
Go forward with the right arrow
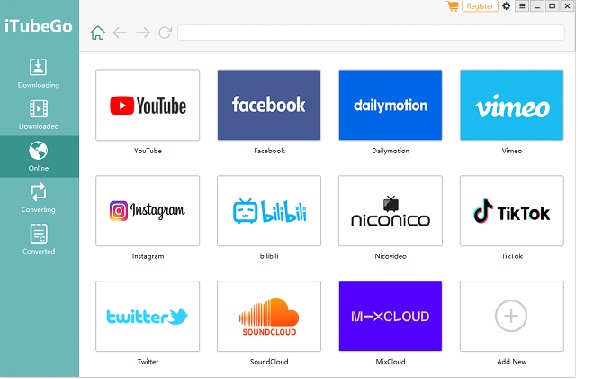(x=143, y=33)
